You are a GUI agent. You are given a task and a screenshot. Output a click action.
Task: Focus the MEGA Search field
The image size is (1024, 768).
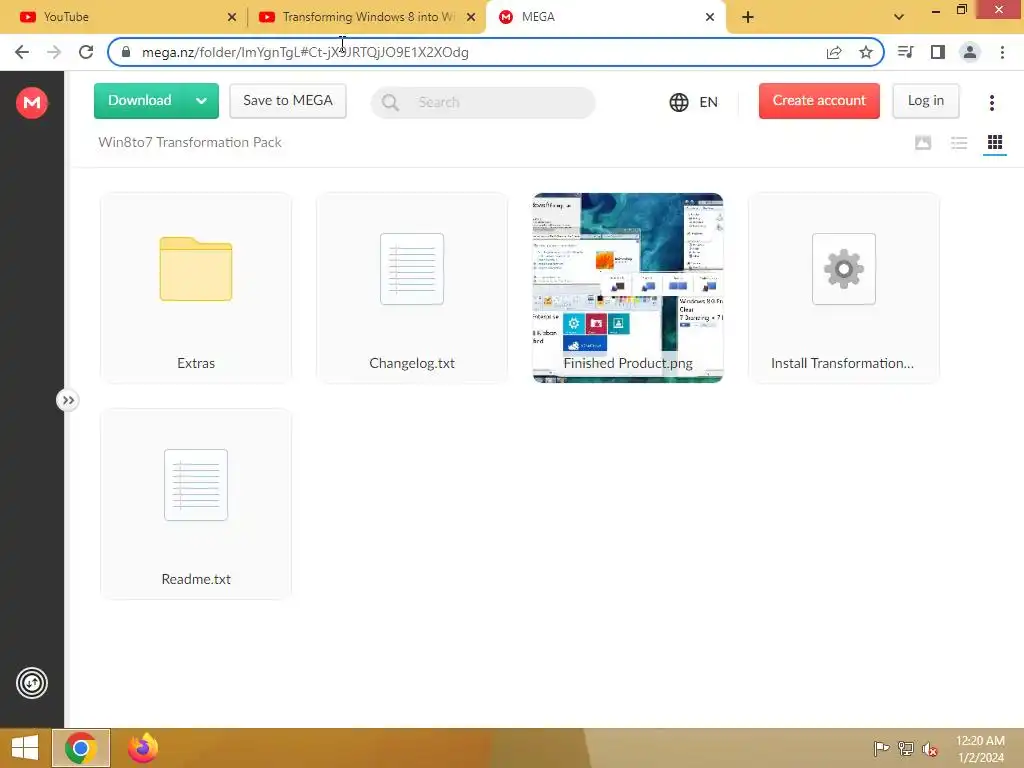click(x=483, y=103)
